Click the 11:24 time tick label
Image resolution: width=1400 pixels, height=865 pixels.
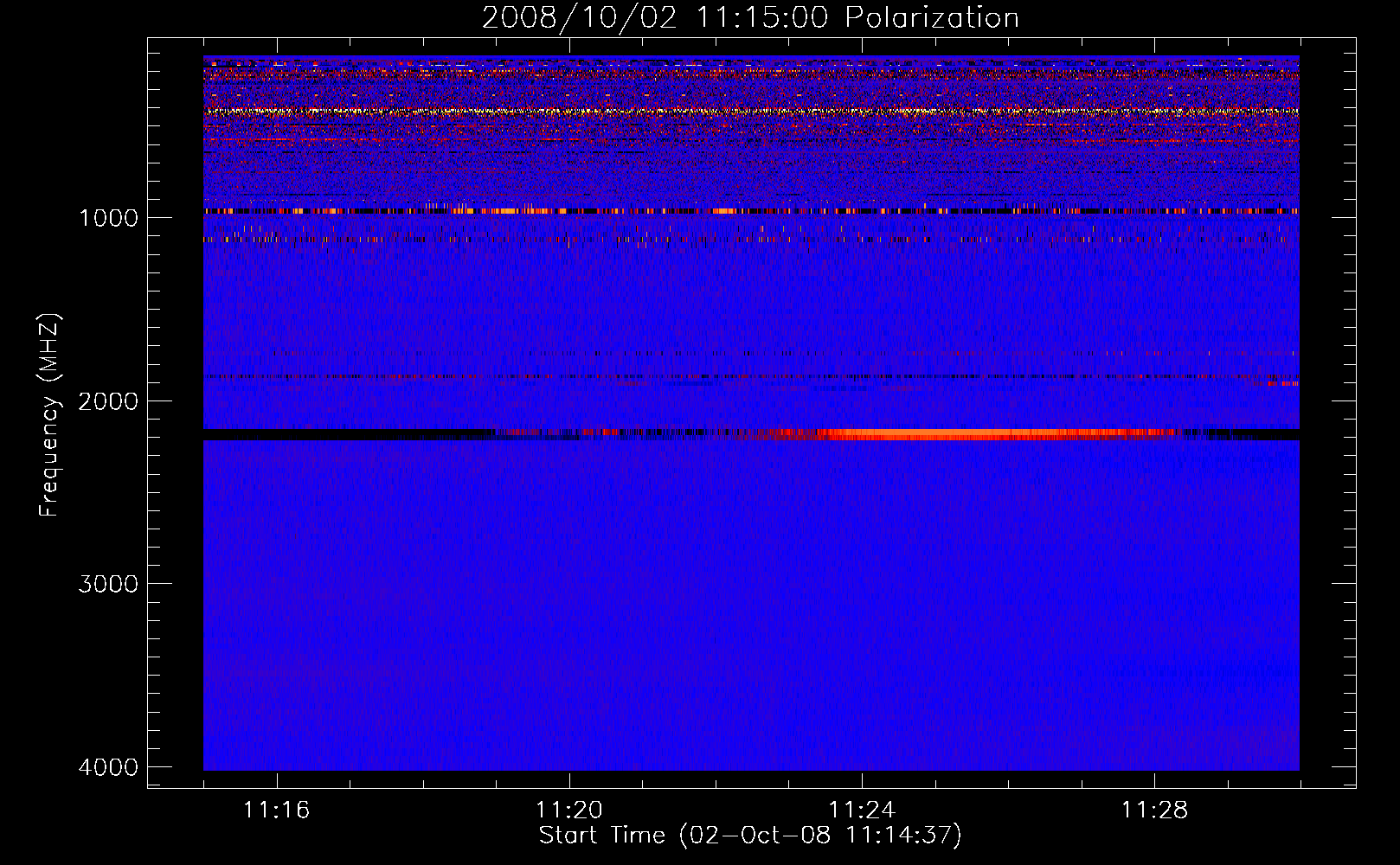tap(862, 811)
